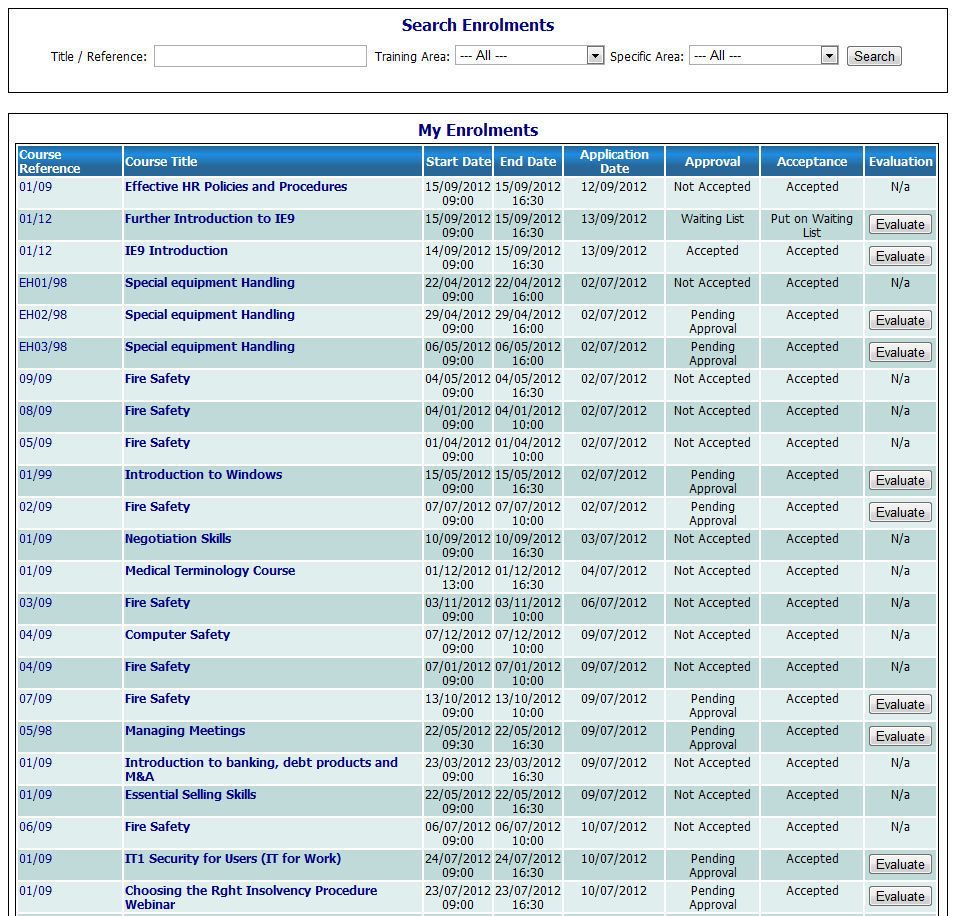This screenshot has width=953, height=916.
Task: Click the Put on Waiting List acceptance cell
Action: pos(812,226)
